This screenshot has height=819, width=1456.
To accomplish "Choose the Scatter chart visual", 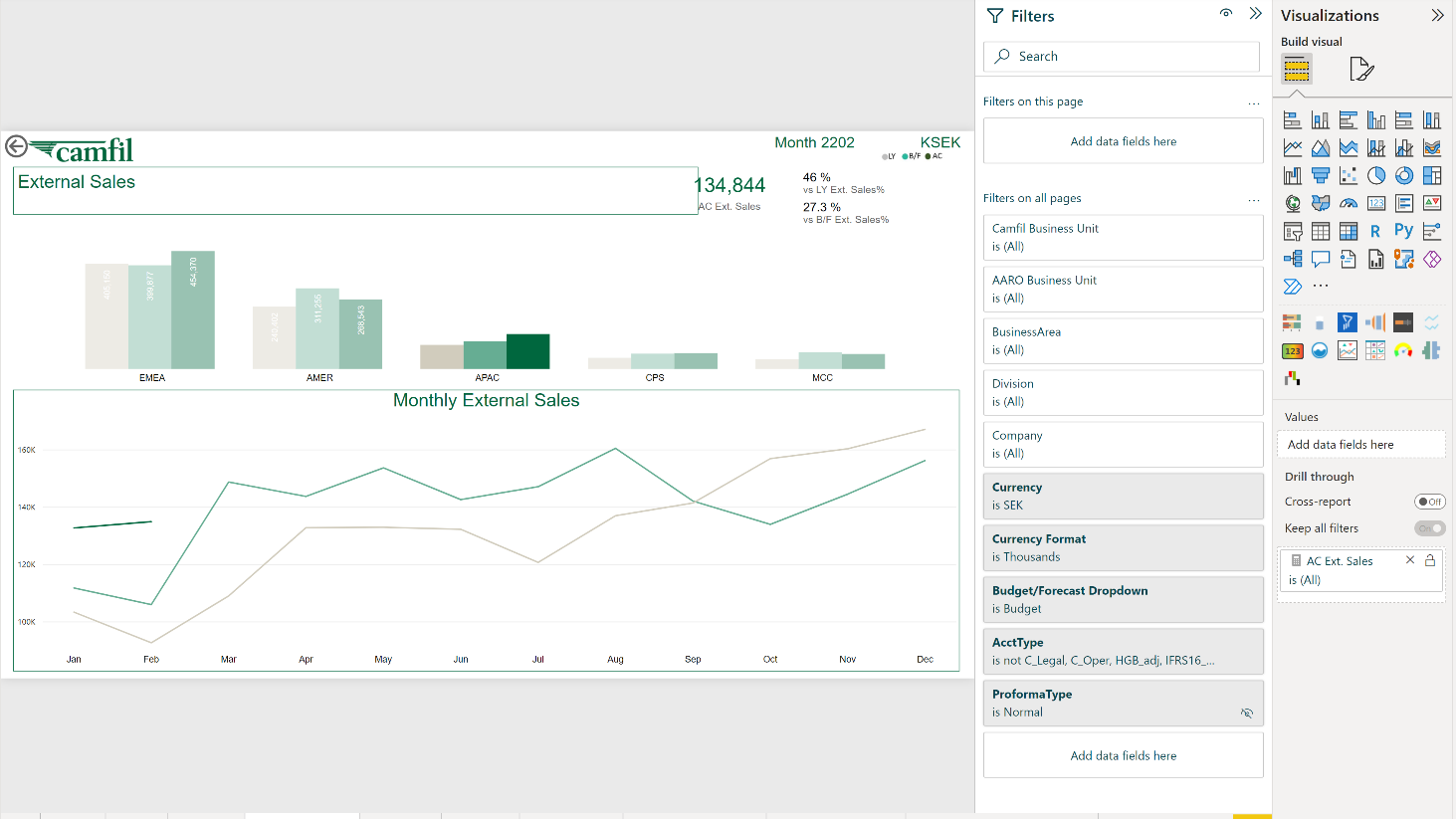I will pos(1349,176).
